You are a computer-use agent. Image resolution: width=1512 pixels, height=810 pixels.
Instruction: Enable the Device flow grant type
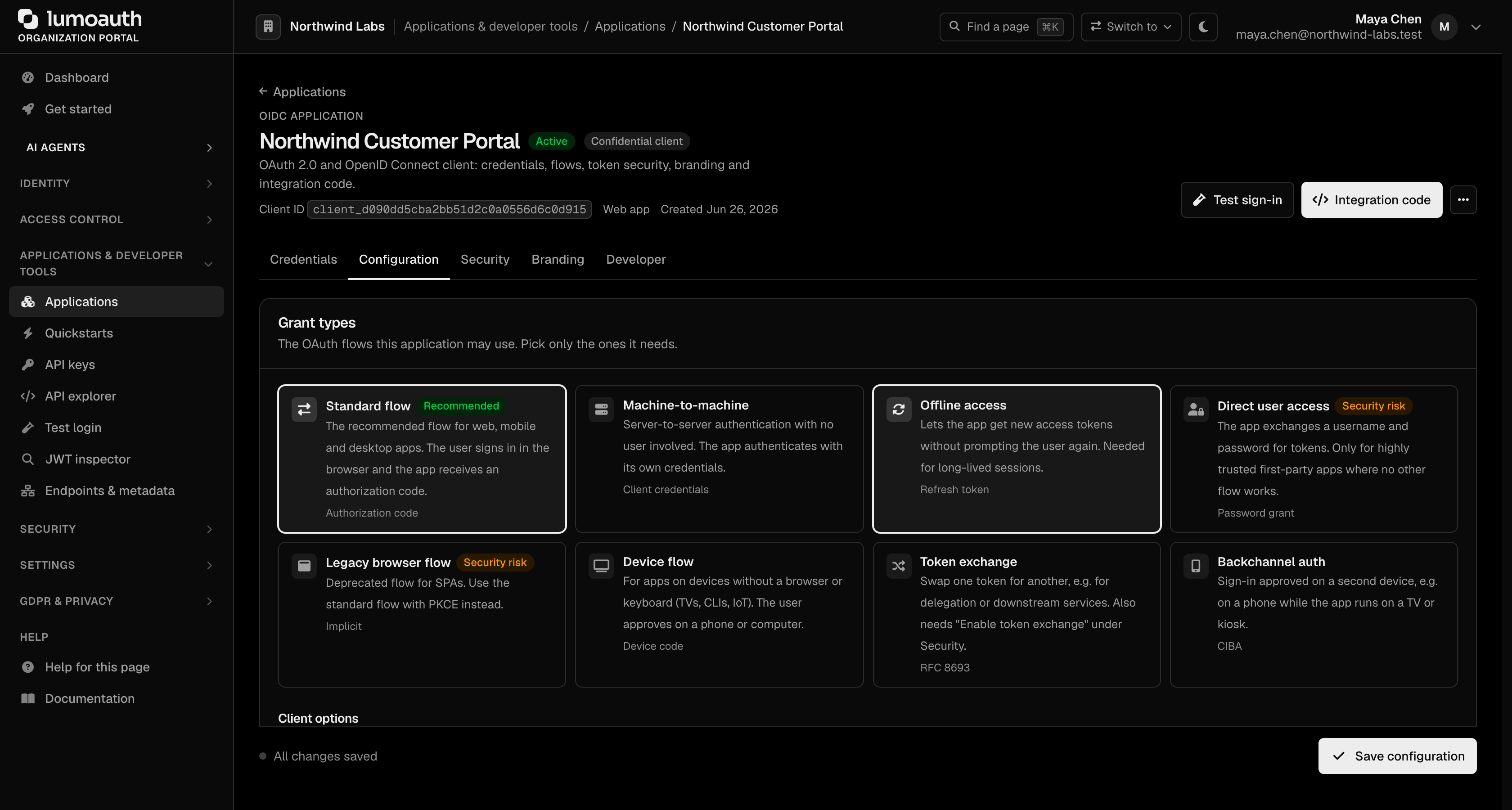pos(719,615)
